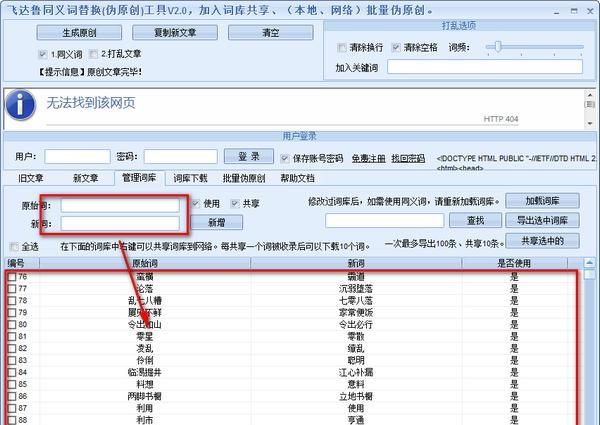The width and height of the screenshot is (600, 425).
Task: Sort by the 是否使用 column header
Action: tap(514, 263)
